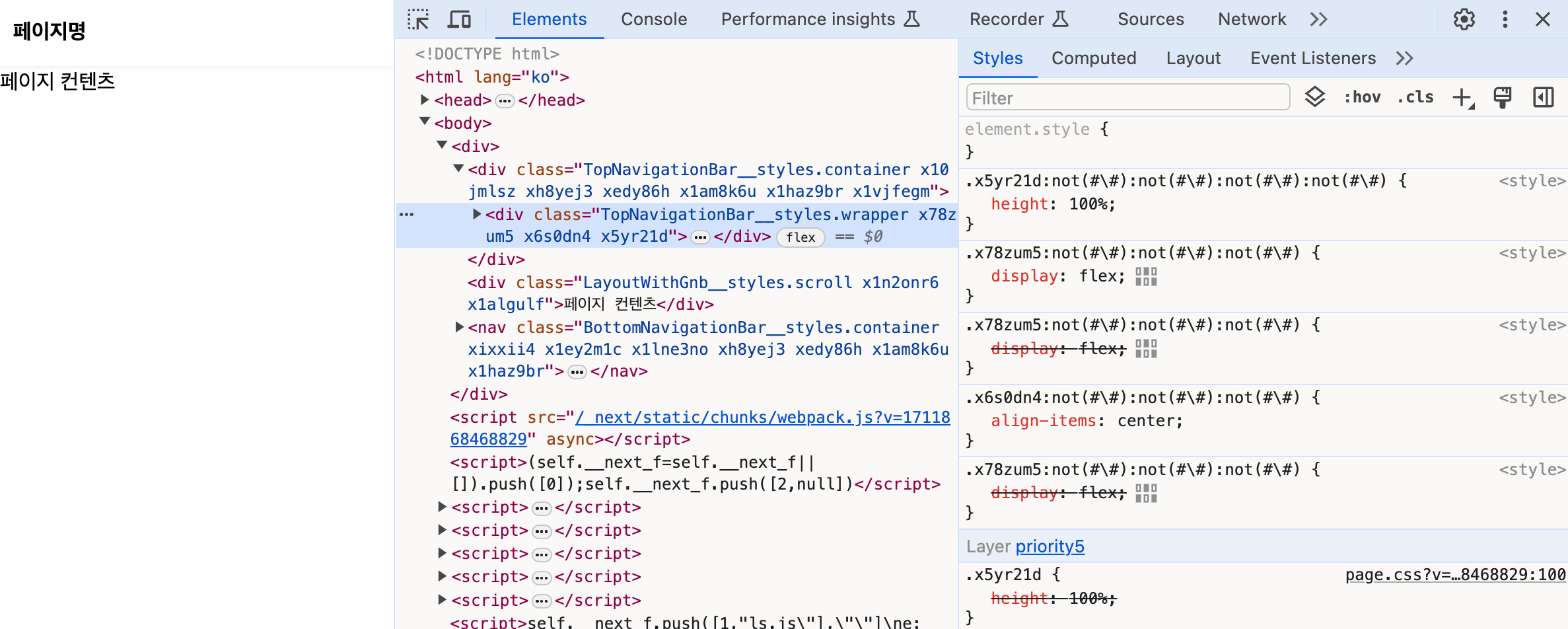The image size is (1568, 629).
Task: Expand the first collapsed script element
Action: point(442,507)
